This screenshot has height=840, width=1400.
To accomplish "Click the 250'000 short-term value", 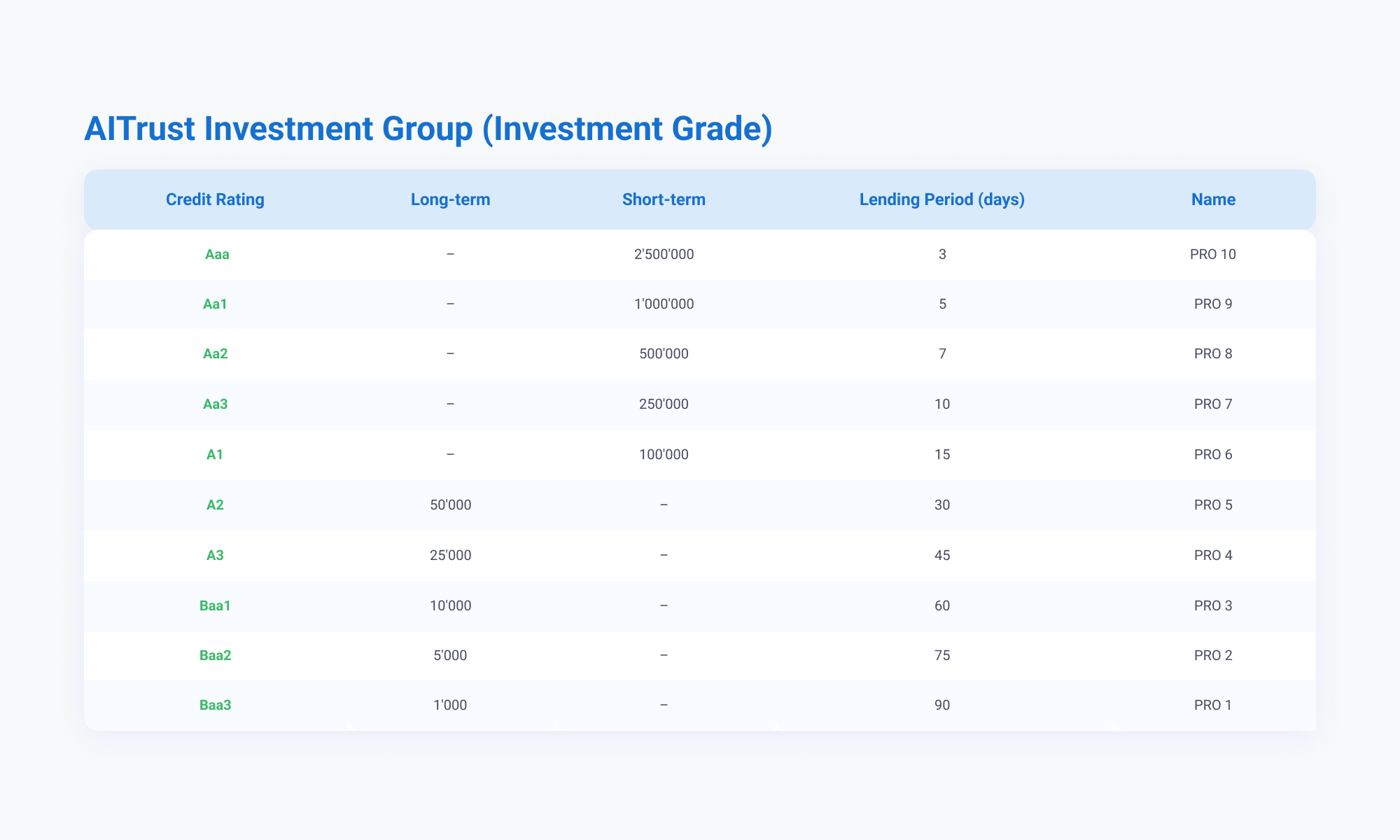I will pos(664,405).
